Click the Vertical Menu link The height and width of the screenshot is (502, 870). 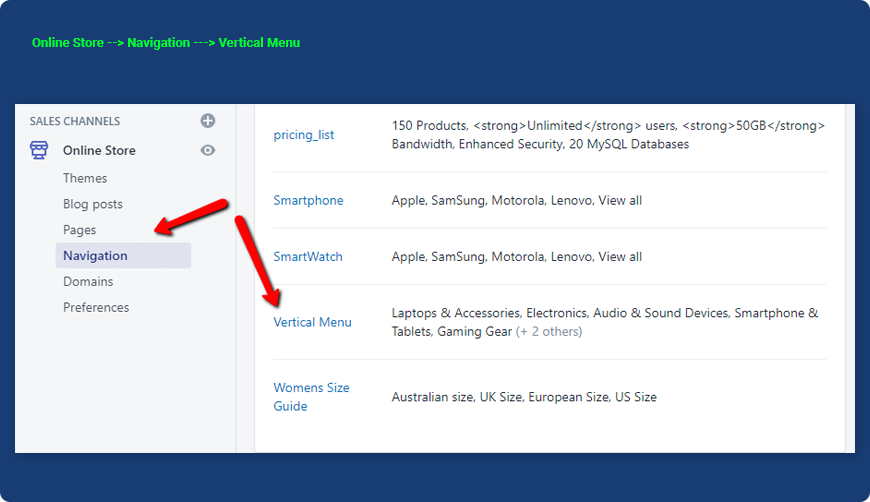[x=313, y=322]
